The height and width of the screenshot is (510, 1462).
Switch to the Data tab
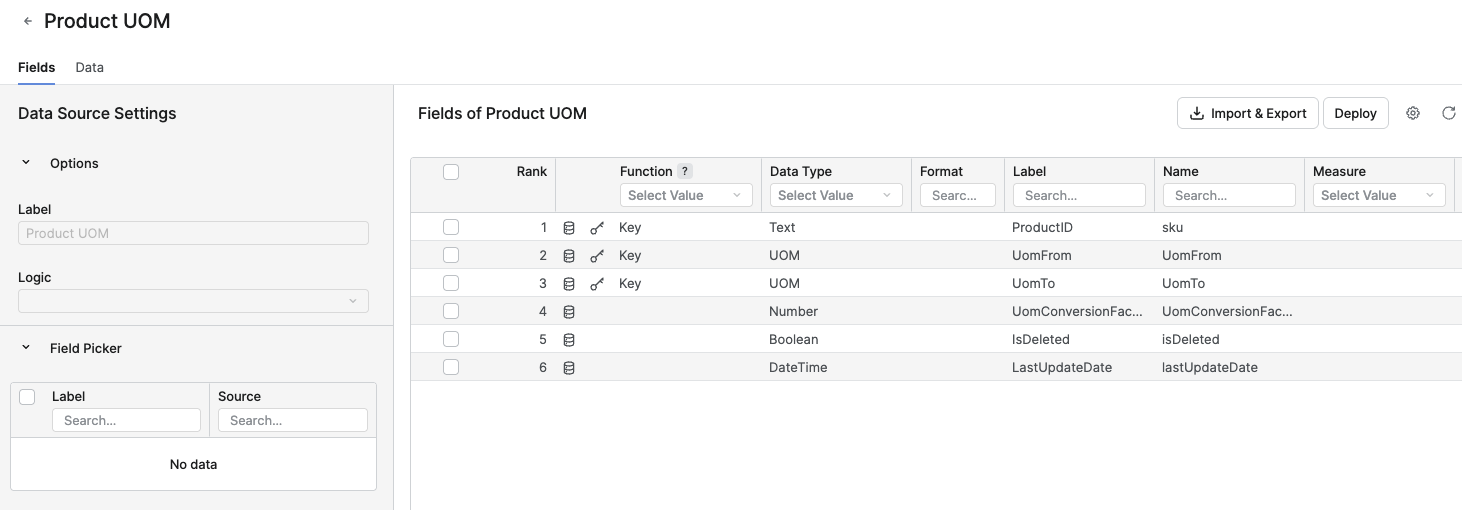(x=89, y=67)
